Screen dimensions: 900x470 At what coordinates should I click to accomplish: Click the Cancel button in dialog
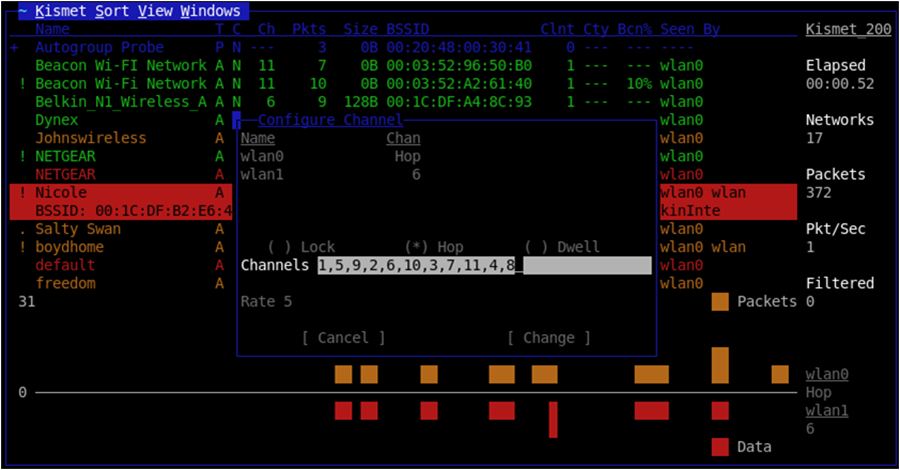pos(343,338)
